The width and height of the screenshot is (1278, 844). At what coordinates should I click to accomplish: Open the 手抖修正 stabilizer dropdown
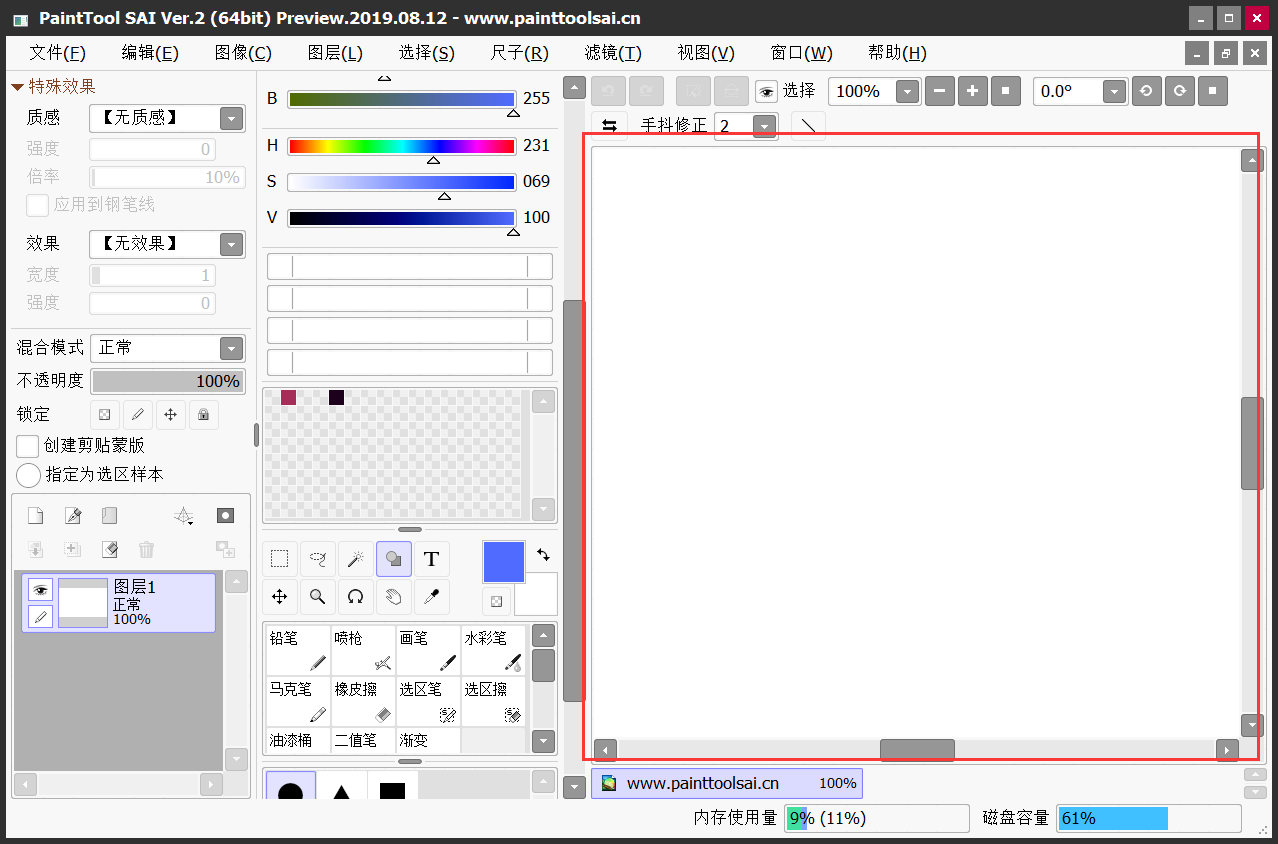765,126
